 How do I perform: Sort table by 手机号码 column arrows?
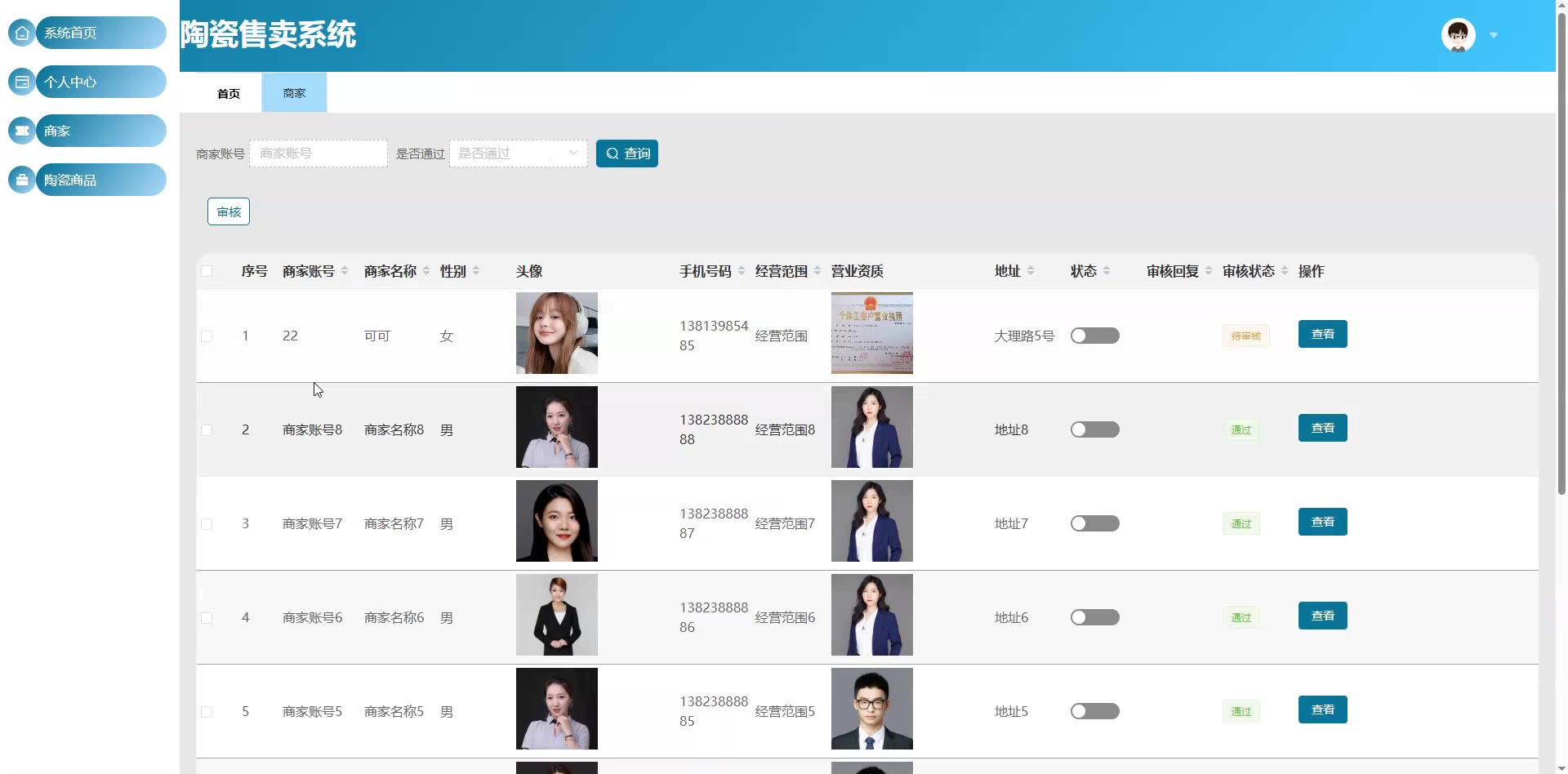pyautogui.click(x=742, y=271)
